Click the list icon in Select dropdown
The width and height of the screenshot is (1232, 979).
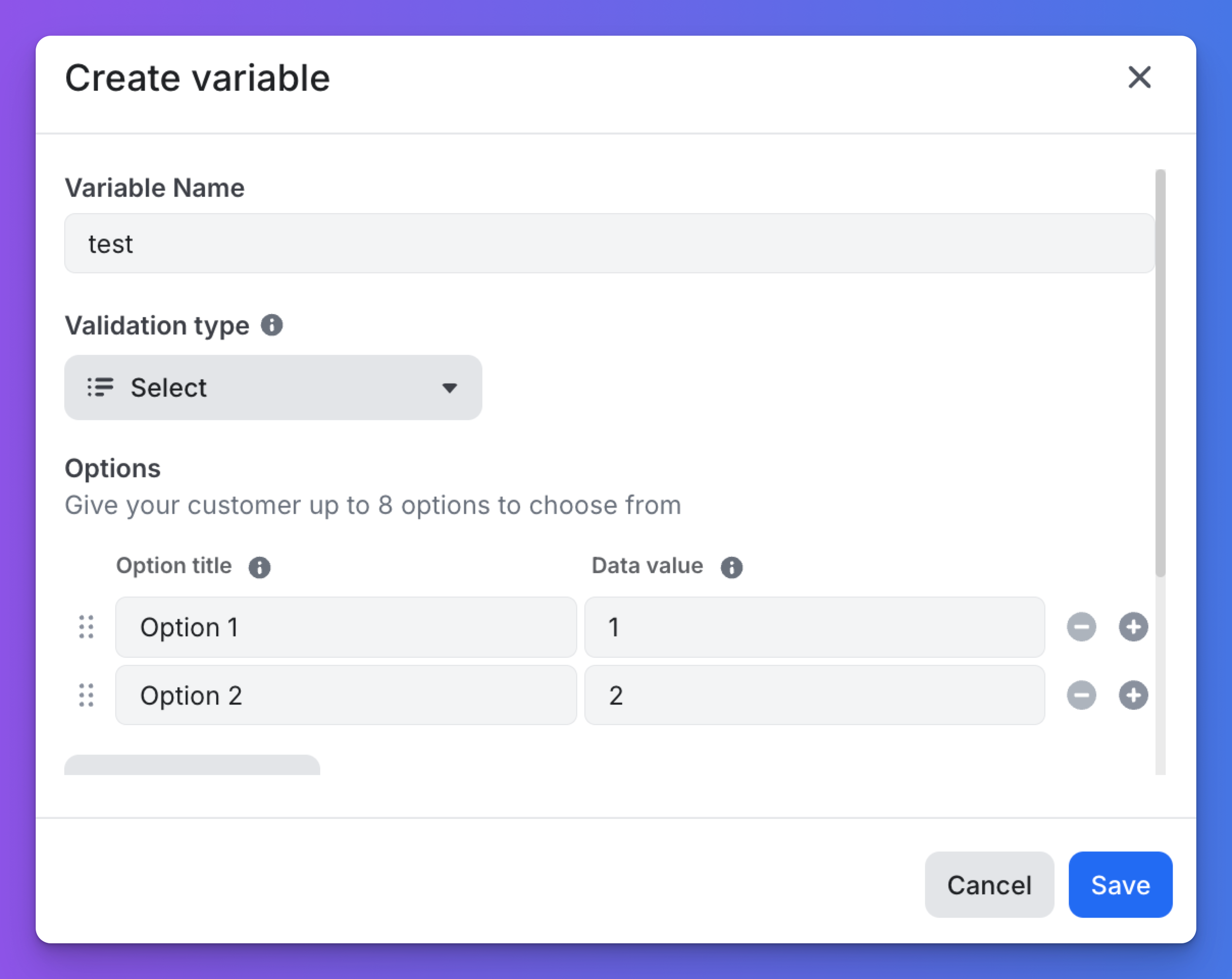click(x=100, y=387)
